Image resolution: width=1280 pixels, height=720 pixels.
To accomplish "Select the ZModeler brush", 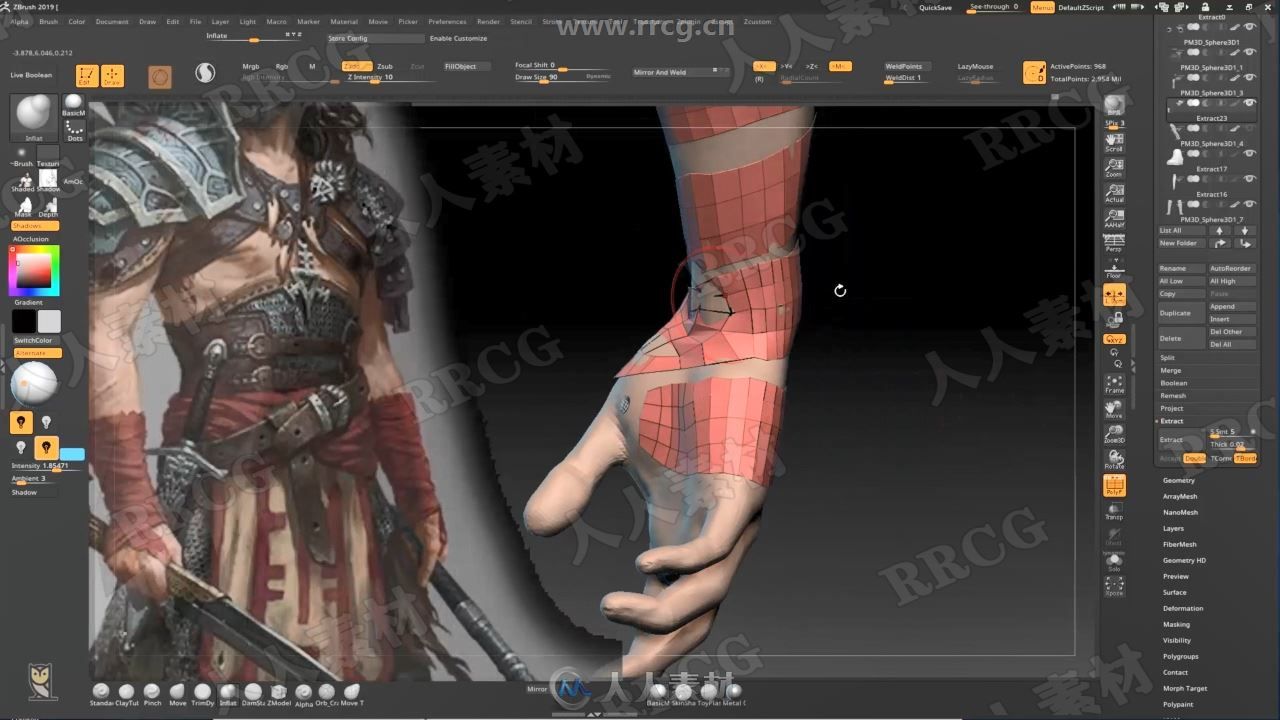I will [278, 693].
